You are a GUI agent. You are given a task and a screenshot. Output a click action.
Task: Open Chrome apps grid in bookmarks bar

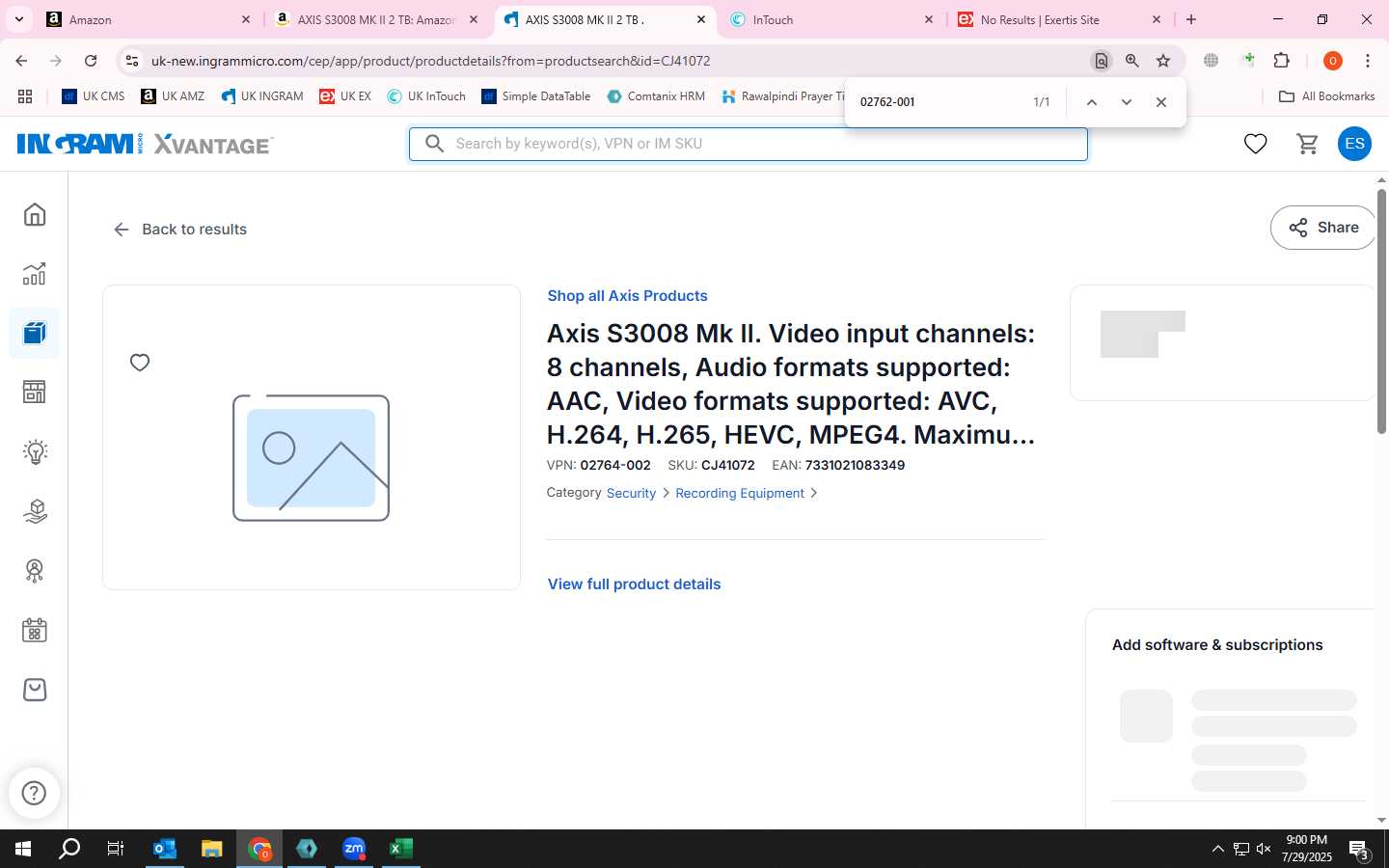point(25,96)
